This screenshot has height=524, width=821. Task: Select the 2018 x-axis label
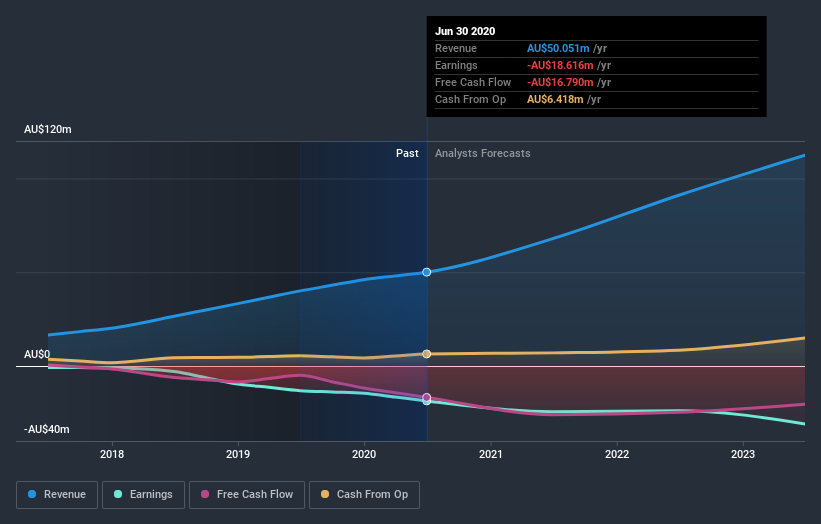click(112, 454)
